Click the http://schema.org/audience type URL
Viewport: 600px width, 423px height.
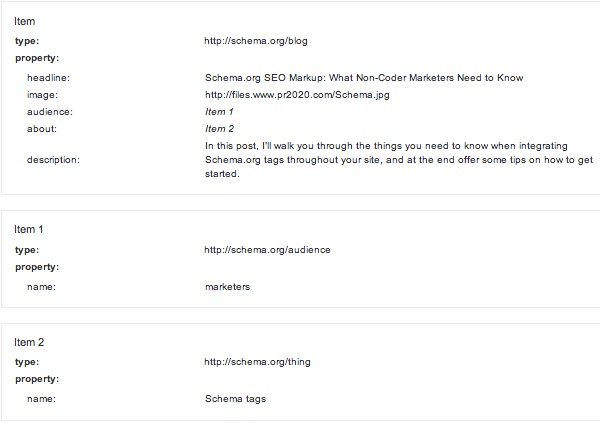(266, 250)
